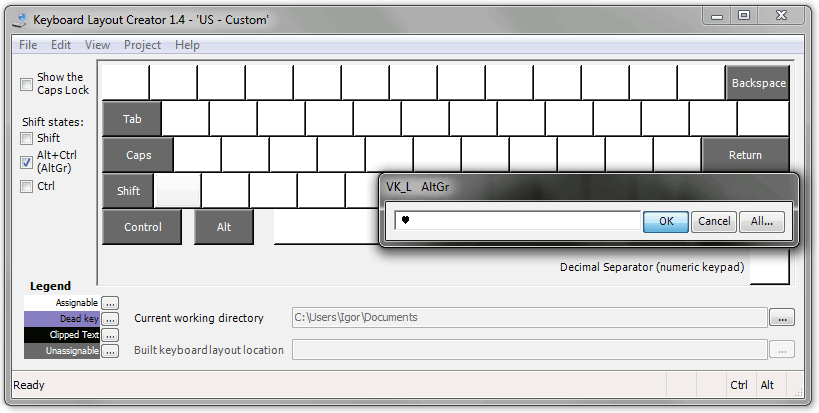819x413 pixels.
Task: Click the All... button in the dialog
Action: coord(762,221)
